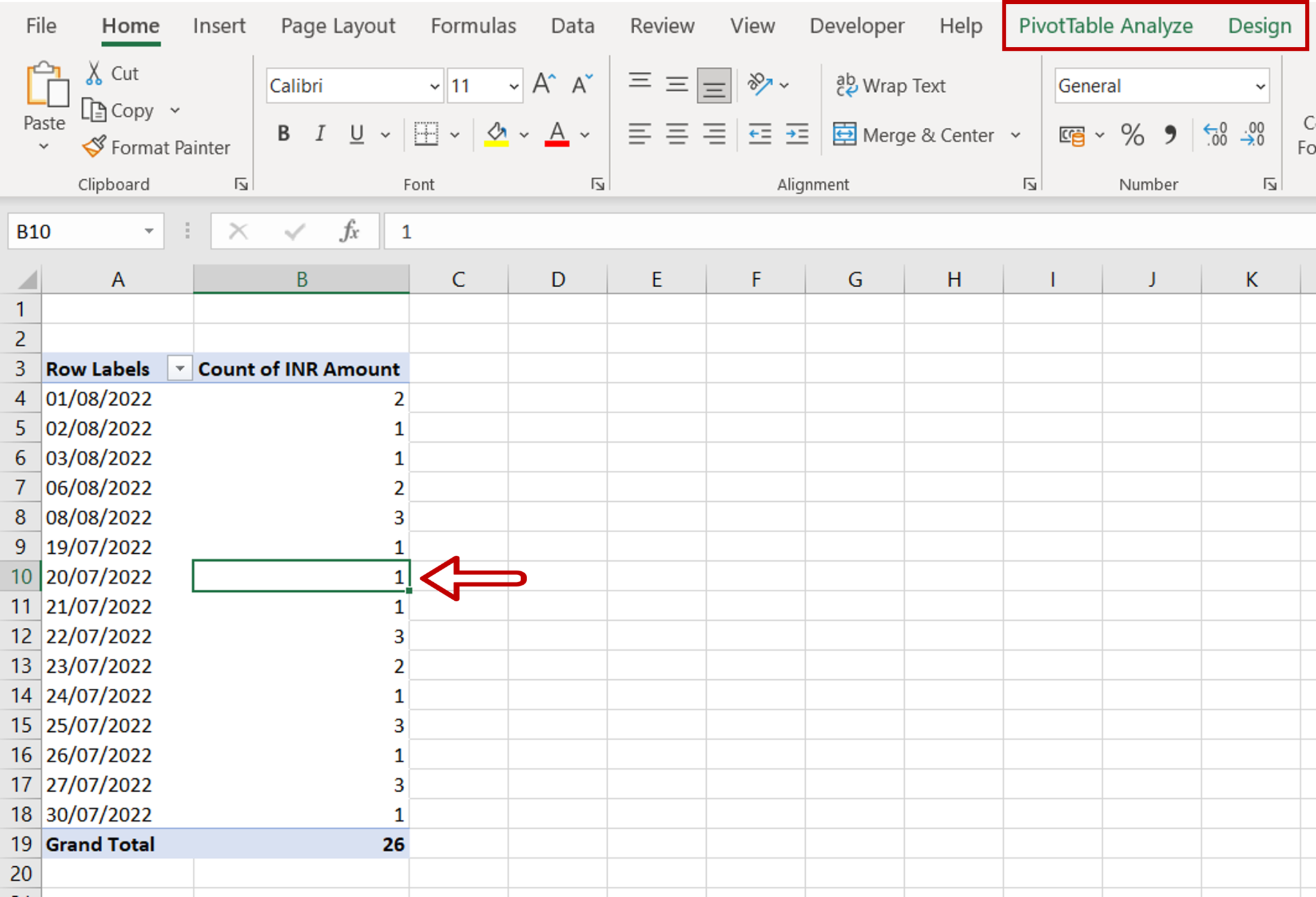The width and height of the screenshot is (1316, 897).
Task: Switch to the PivotTable Analyze tab
Action: tap(1105, 26)
